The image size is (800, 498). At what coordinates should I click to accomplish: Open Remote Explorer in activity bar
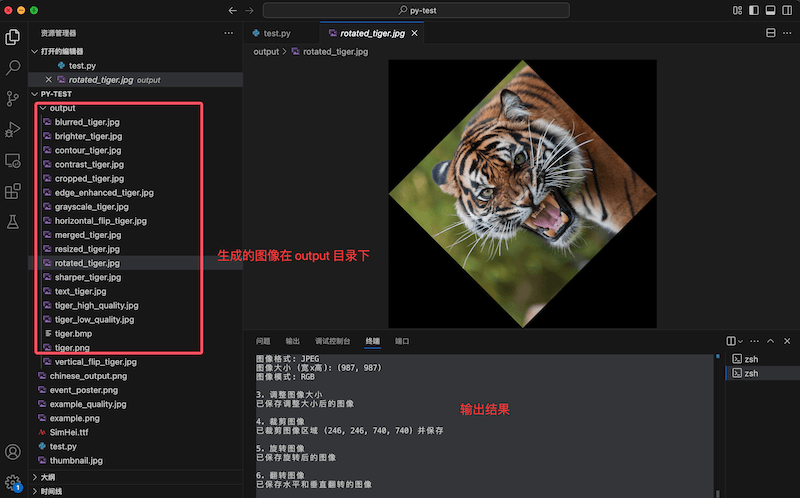point(13,160)
